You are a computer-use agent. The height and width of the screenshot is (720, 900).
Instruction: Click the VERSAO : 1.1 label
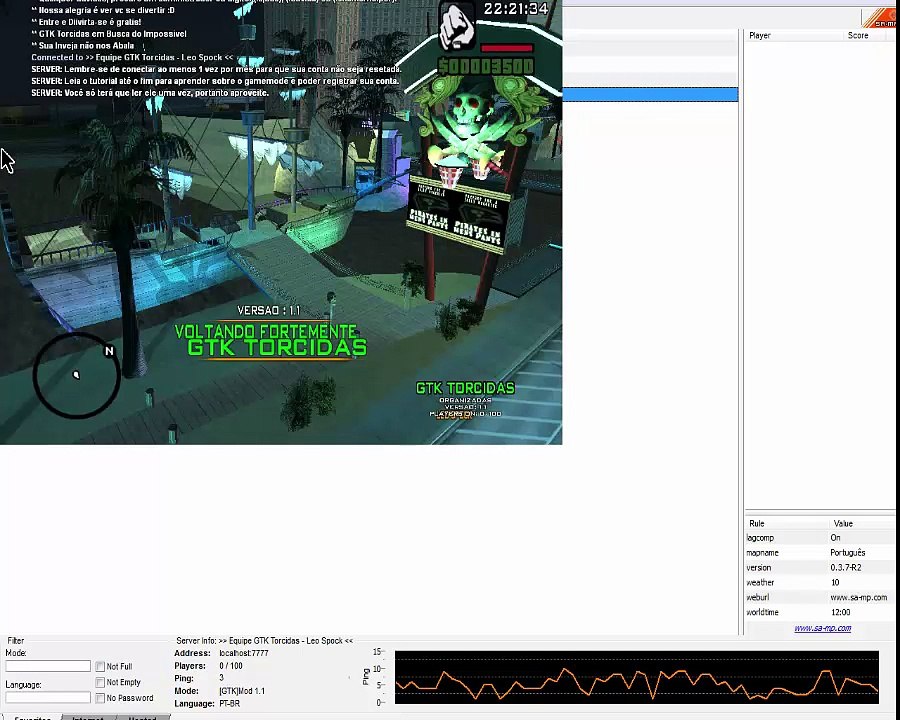click(x=269, y=311)
